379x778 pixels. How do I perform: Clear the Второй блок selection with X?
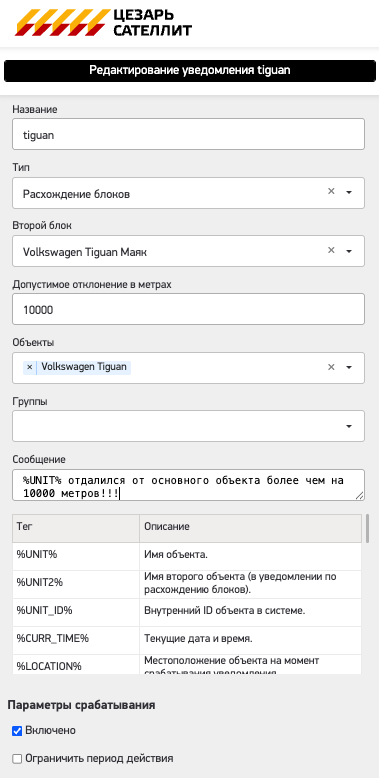click(x=331, y=251)
